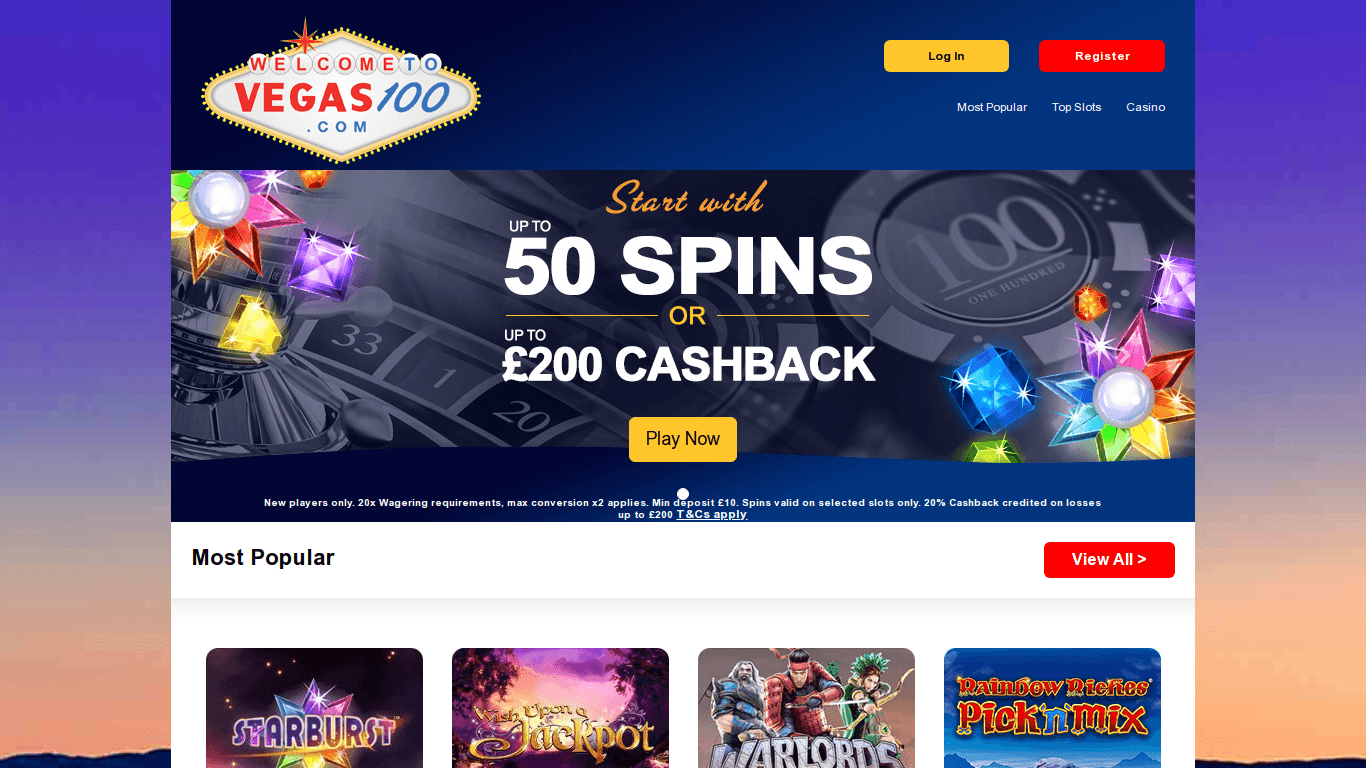The image size is (1366, 768).
Task: Open the T&Cs apply link
Action: pos(712,514)
